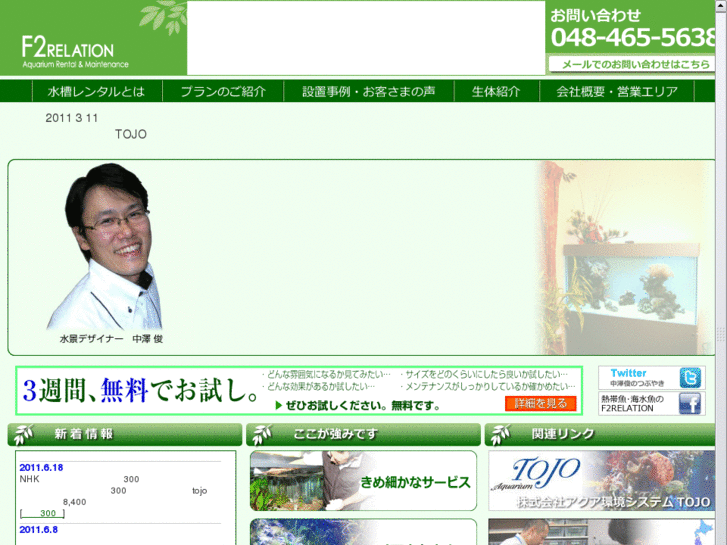Open きめ細かなサービス thumbnail
The height and width of the screenshot is (545, 727).
click(x=363, y=481)
